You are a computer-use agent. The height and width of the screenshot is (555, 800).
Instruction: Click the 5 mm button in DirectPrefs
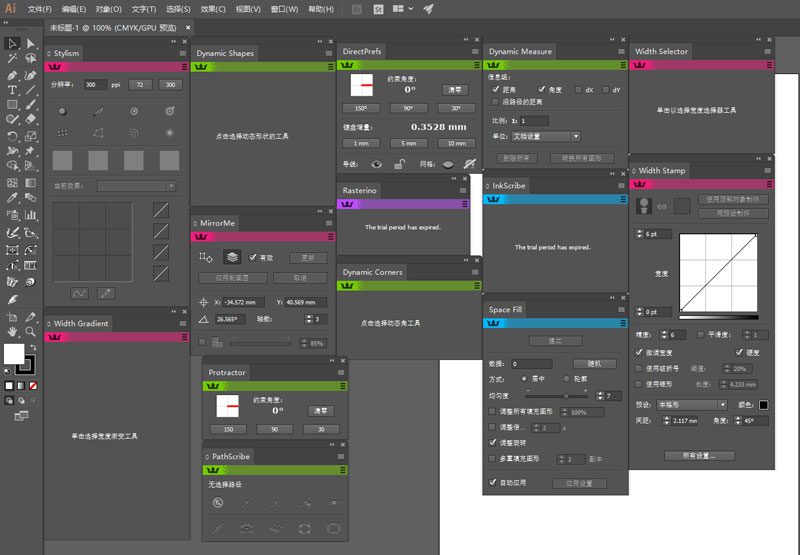[x=409, y=143]
